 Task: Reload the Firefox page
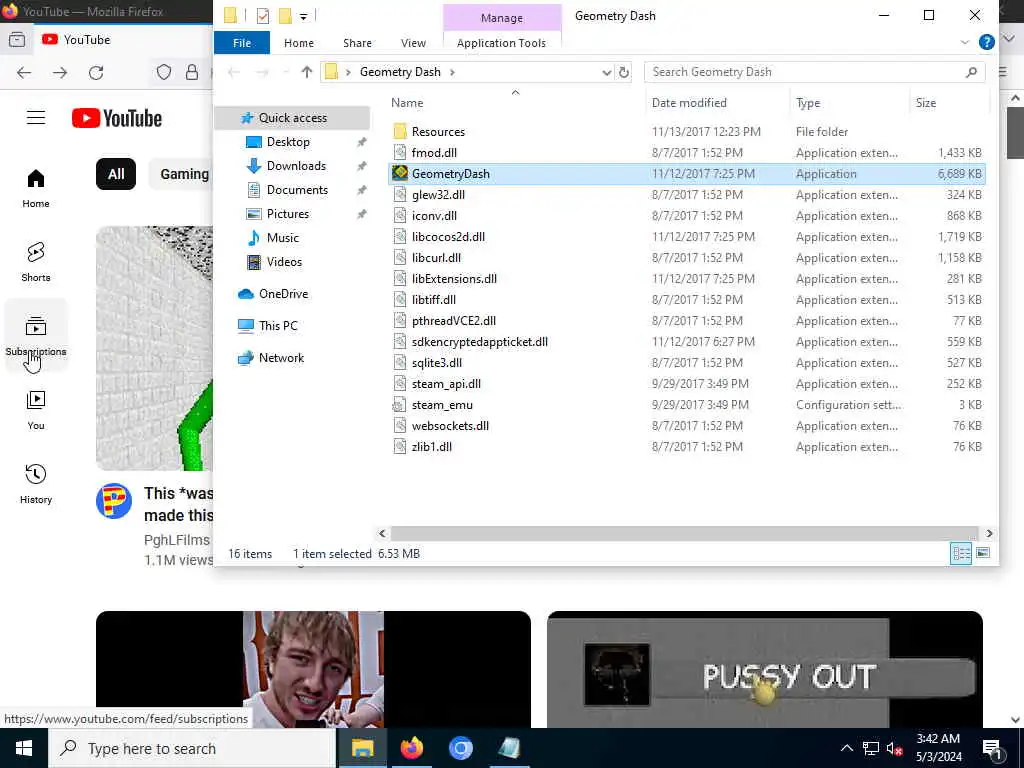96,72
